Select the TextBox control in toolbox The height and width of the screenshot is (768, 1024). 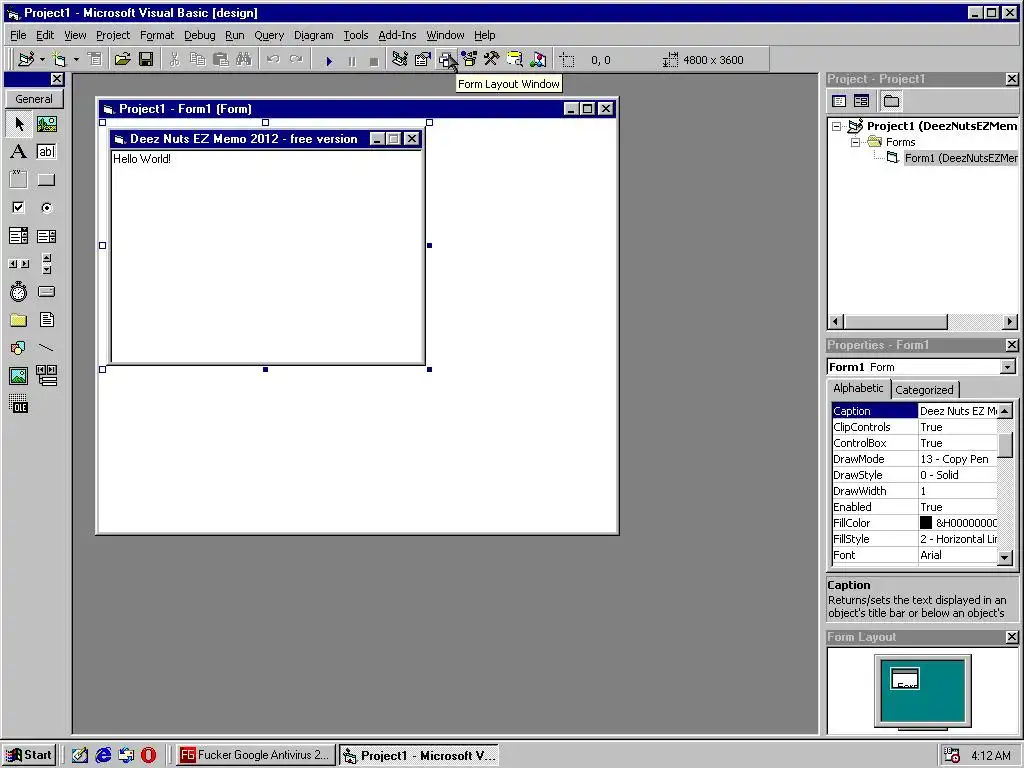pyautogui.click(x=46, y=152)
